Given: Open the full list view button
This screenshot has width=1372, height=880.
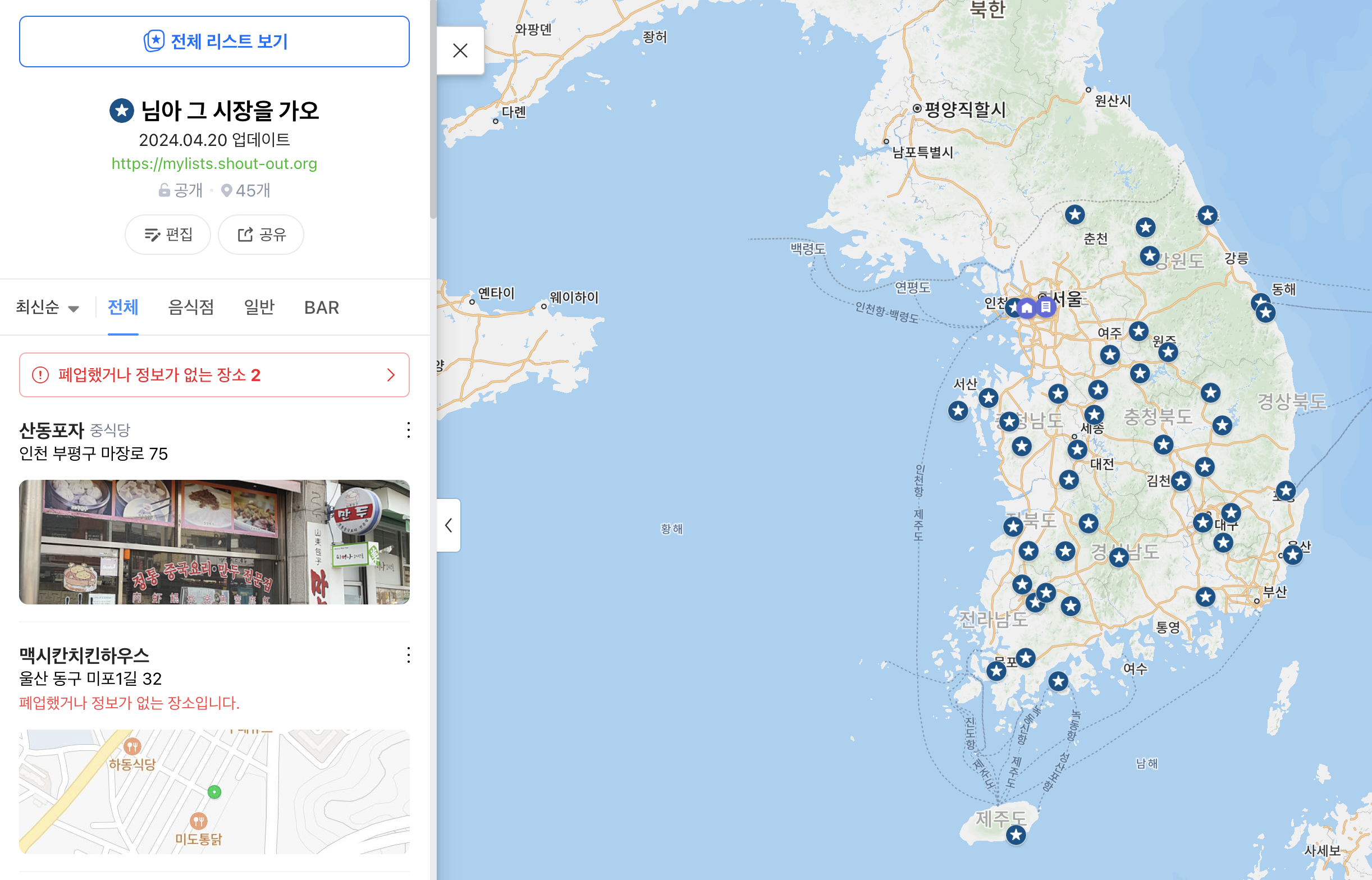Looking at the screenshot, I should pyautogui.click(x=214, y=42).
